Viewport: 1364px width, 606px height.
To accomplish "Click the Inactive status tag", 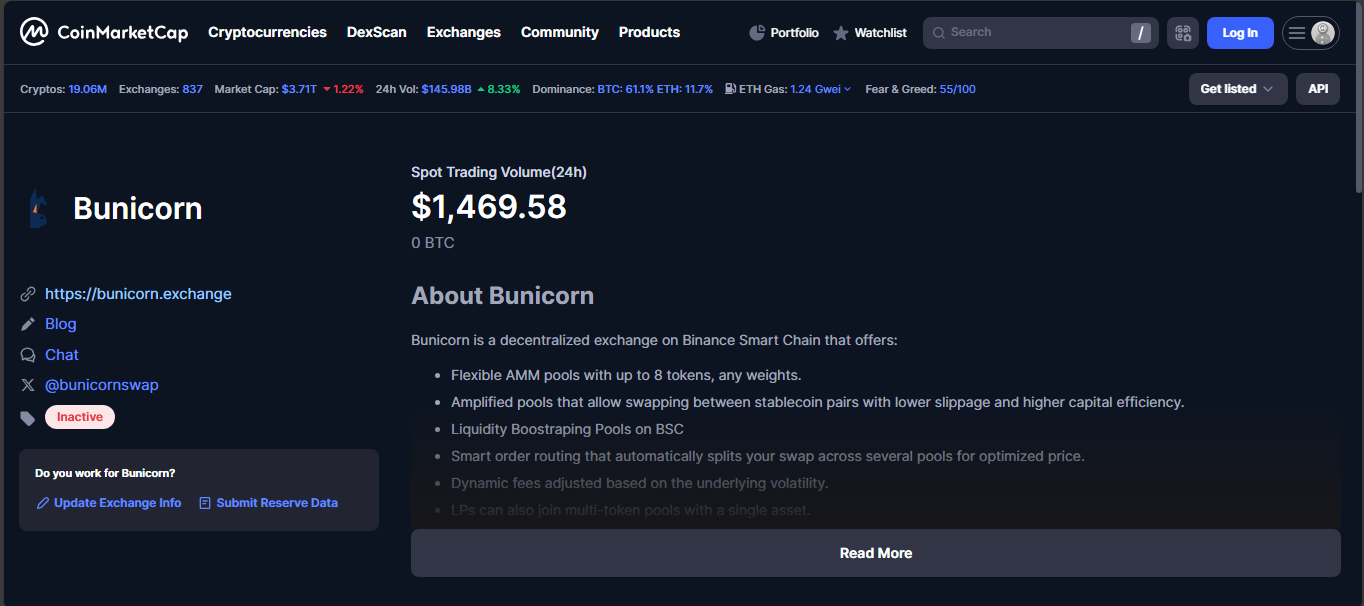I will point(80,417).
